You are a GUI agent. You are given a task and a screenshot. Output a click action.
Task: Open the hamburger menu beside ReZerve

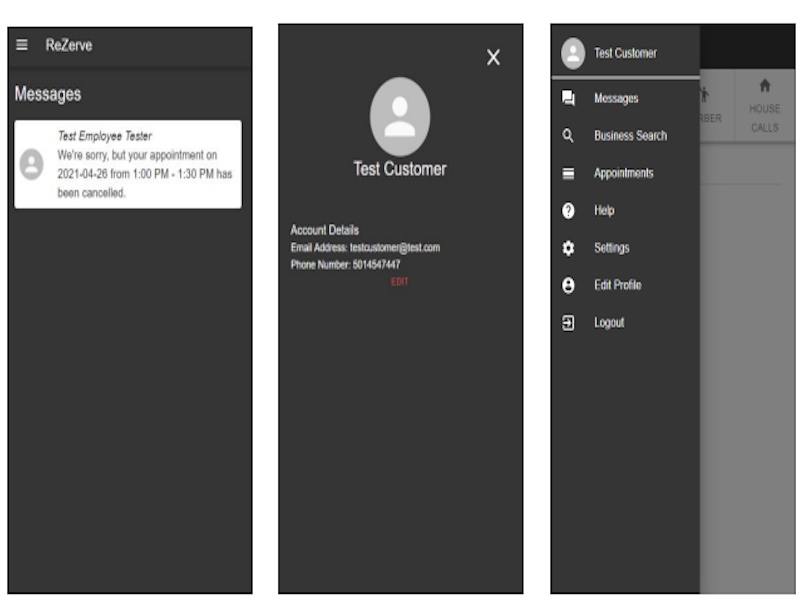(x=22, y=46)
